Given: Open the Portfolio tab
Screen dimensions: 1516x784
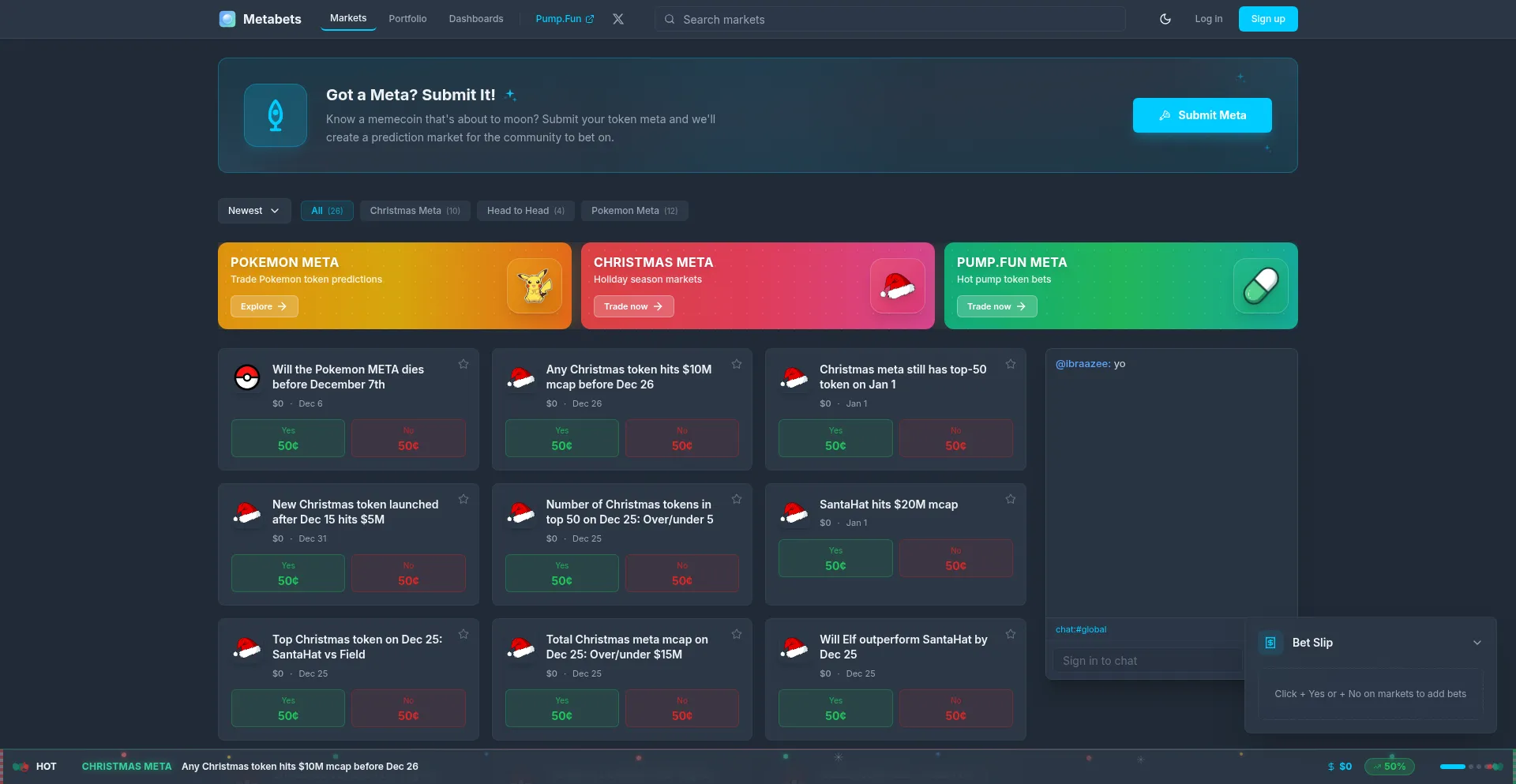Looking at the screenshot, I should pyautogui.click(x=407, y=19).
